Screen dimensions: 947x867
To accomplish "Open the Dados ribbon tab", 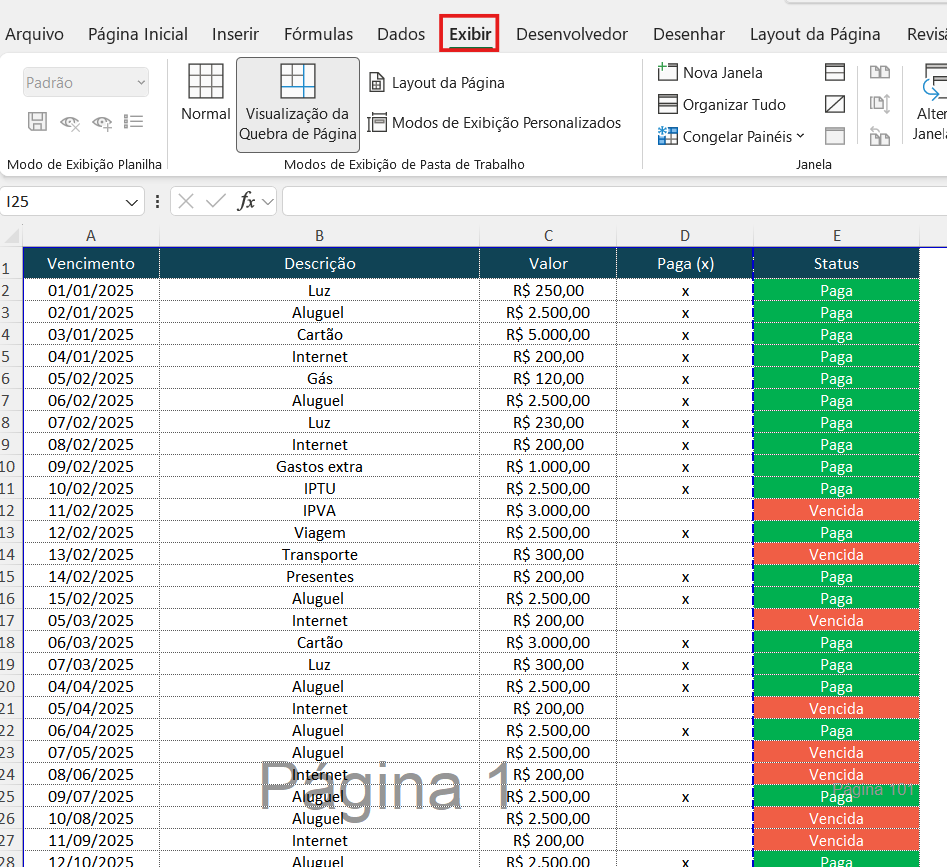I will pos(400,33).
